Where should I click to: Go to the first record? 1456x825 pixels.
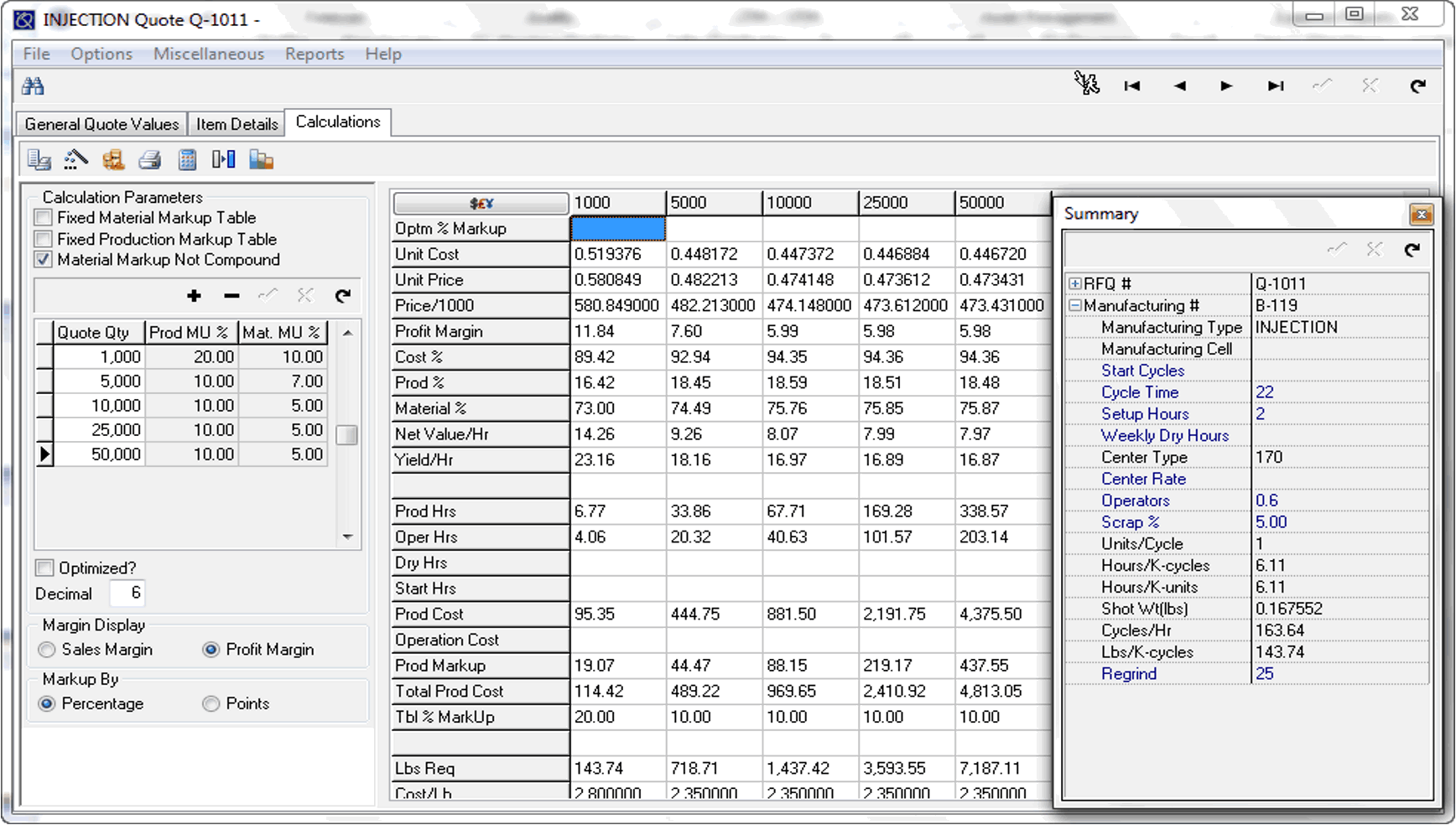coord(1131,86)
